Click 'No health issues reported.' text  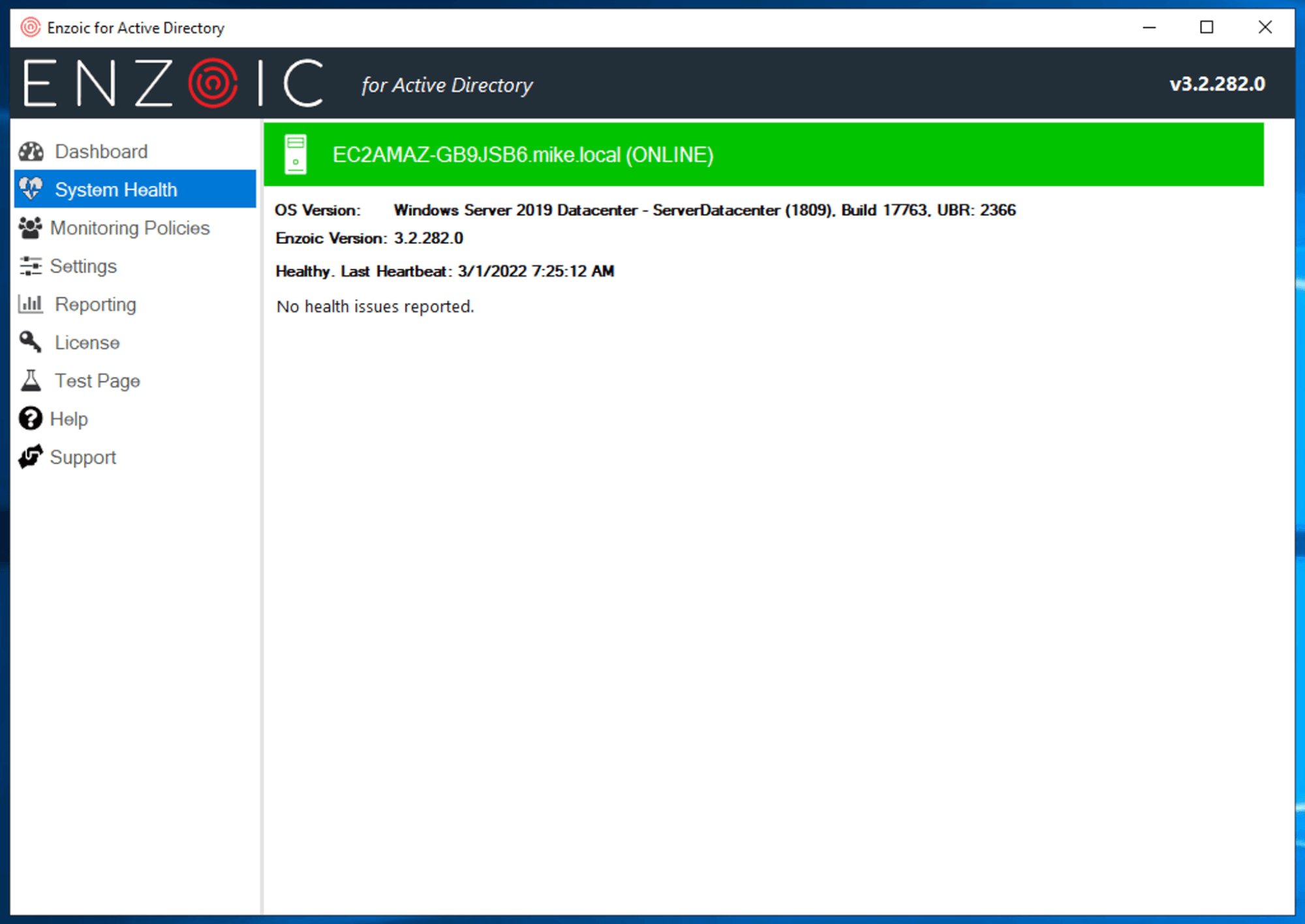tap(375, 307)
